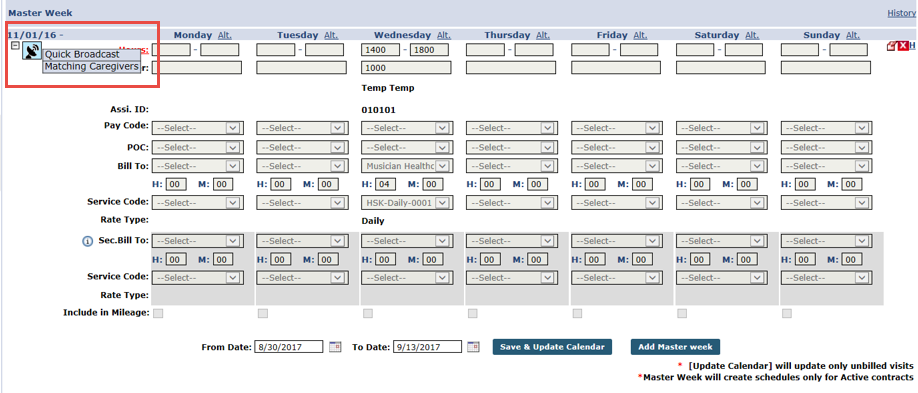Open Sunday Pay Code dropdown
The image size is (918, 393).
click(826, 128)
